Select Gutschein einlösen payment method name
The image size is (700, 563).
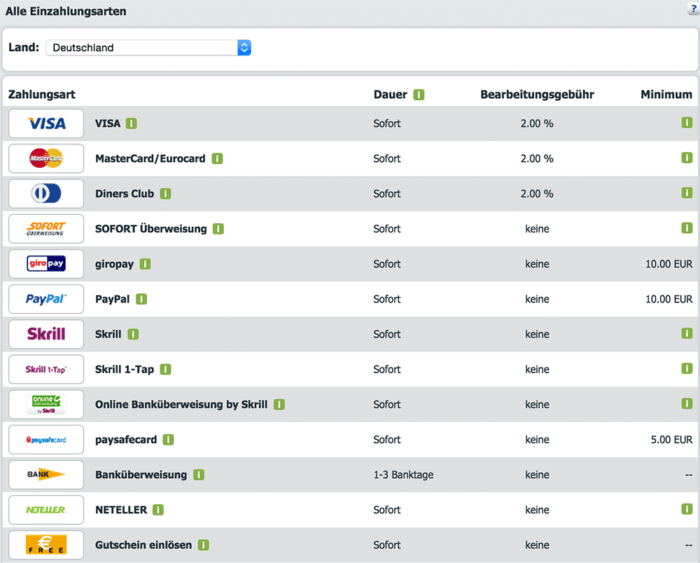tap(143, 545)
